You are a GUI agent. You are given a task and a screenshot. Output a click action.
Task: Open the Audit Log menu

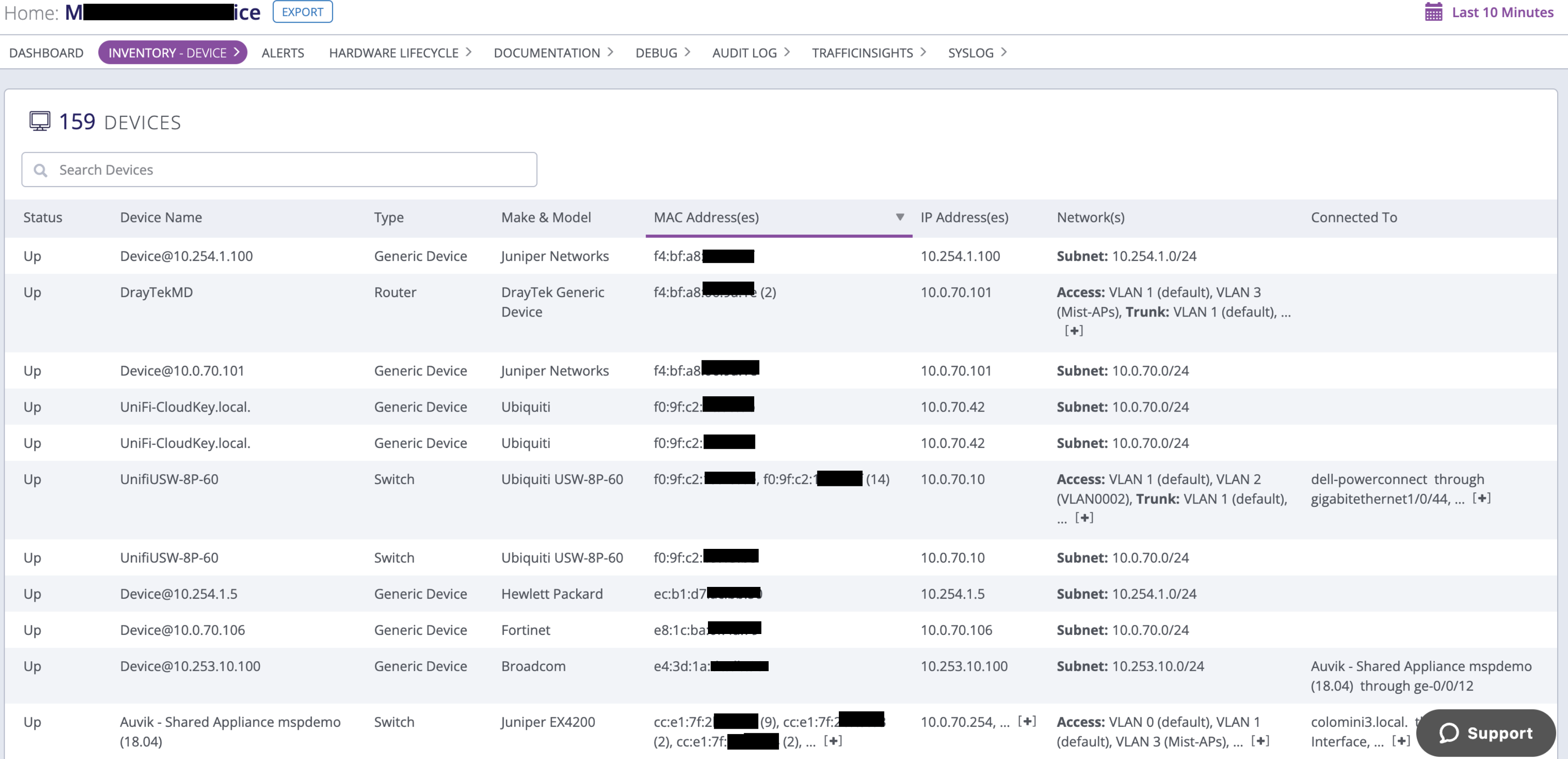(751, 53)
